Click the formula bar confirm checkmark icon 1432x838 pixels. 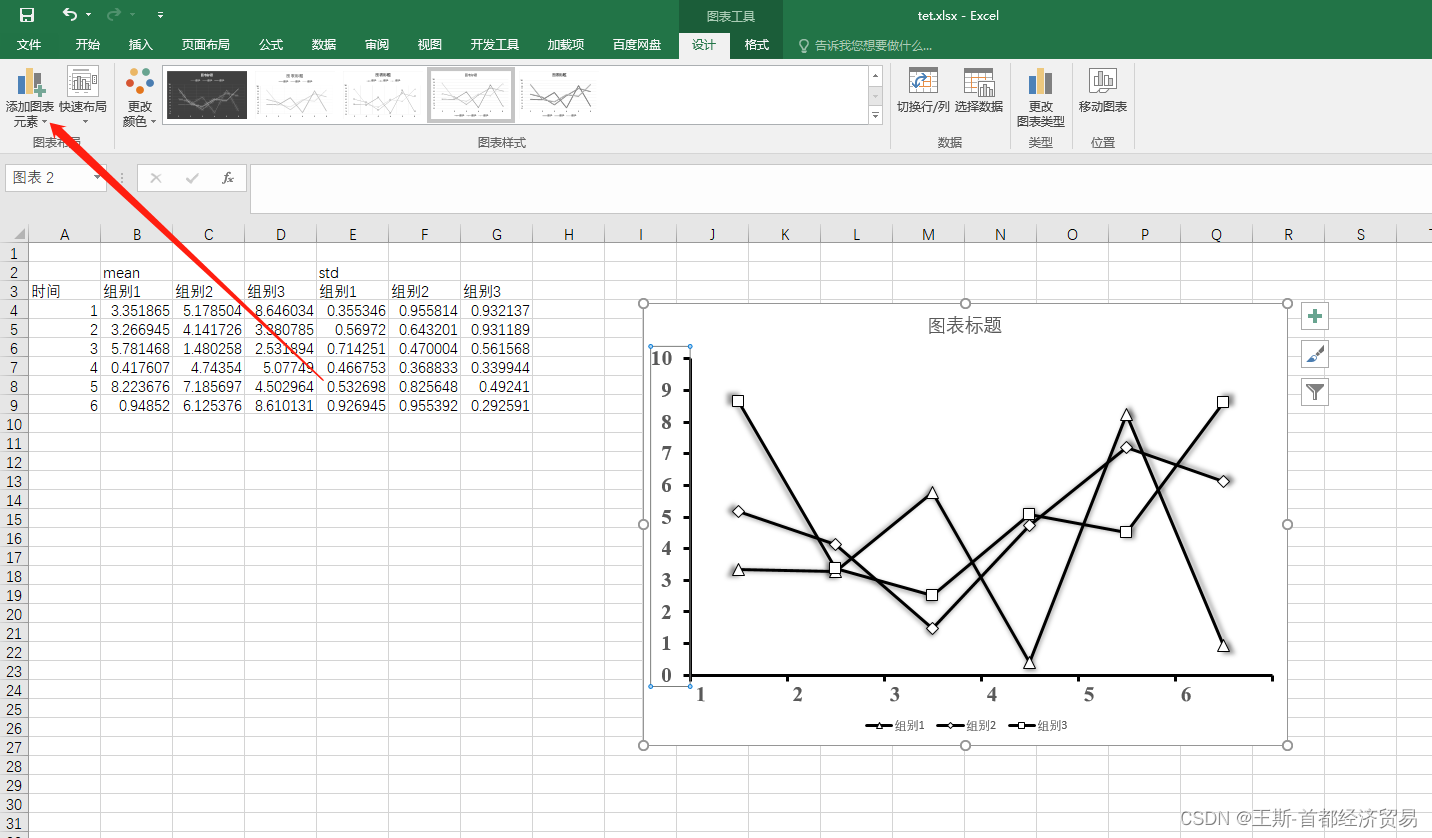coord(192,178)
